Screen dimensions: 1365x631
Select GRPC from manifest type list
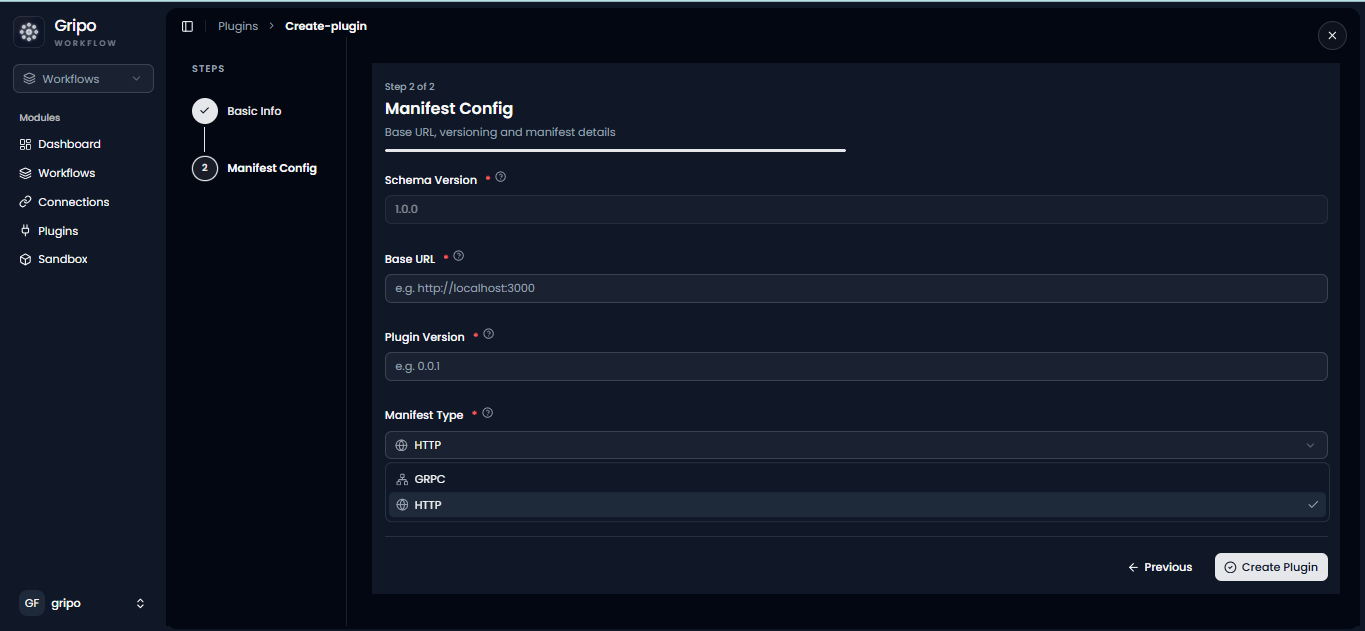(x=857, y=479)
